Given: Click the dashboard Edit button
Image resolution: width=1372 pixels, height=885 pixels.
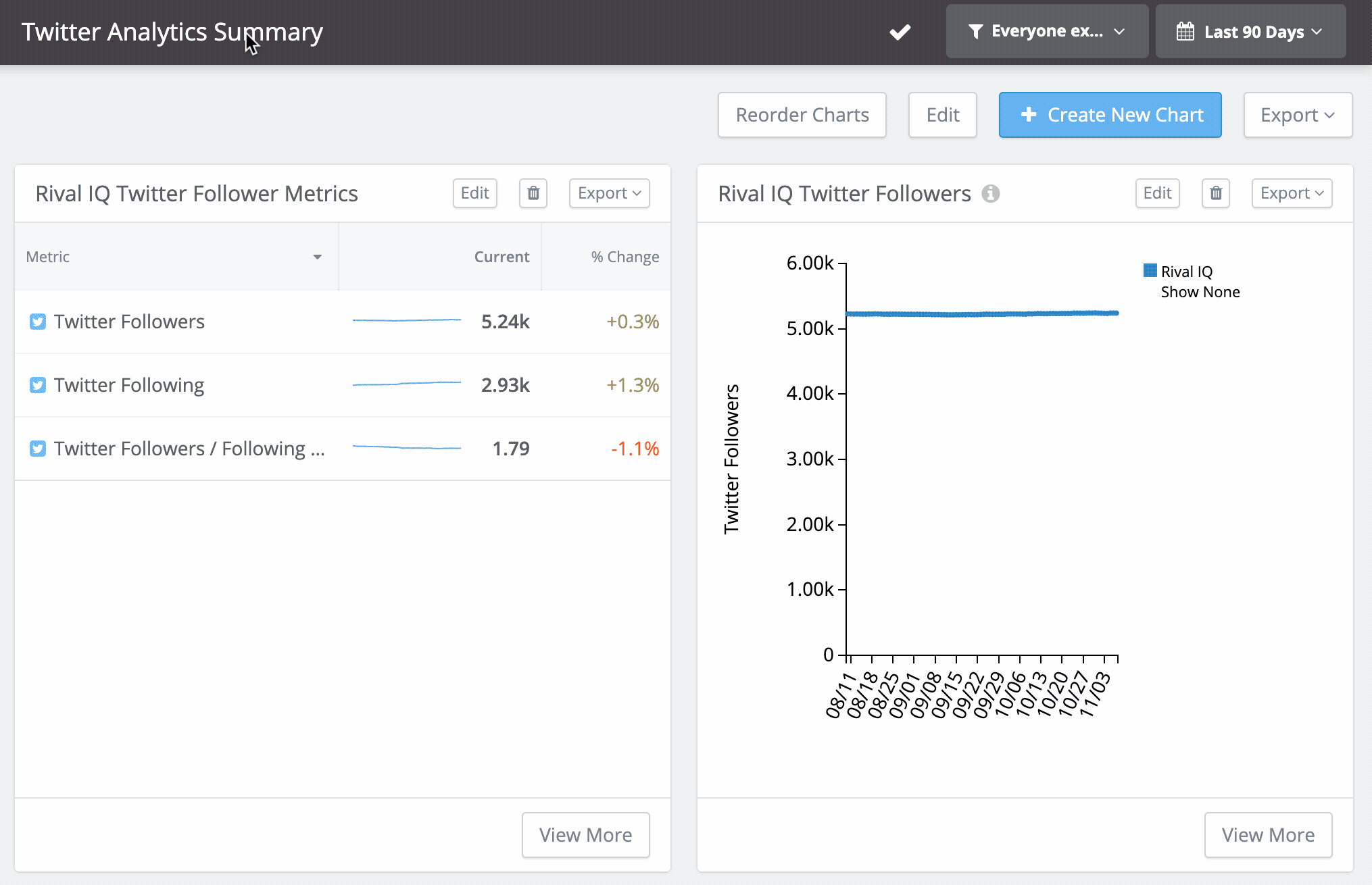Looking at the screenshot, I should coord(943,115).
